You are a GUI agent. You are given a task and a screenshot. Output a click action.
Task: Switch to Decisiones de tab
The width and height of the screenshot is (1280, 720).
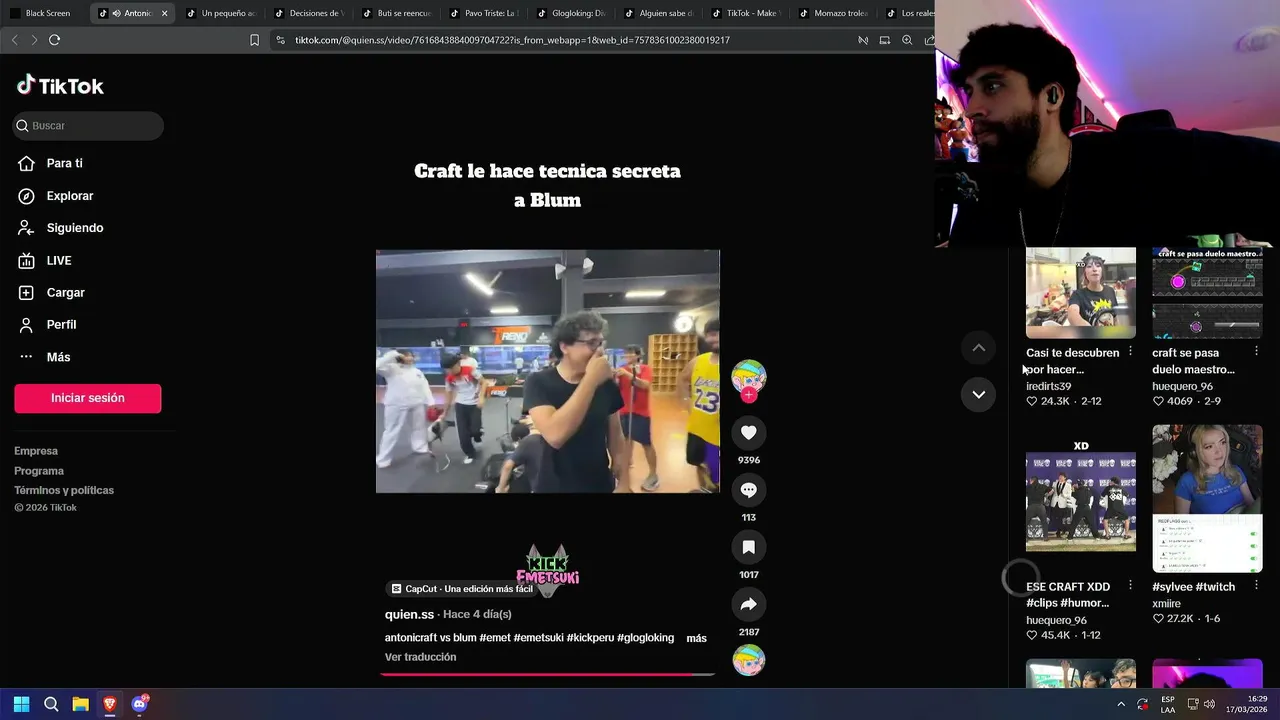tap(308, 13)
